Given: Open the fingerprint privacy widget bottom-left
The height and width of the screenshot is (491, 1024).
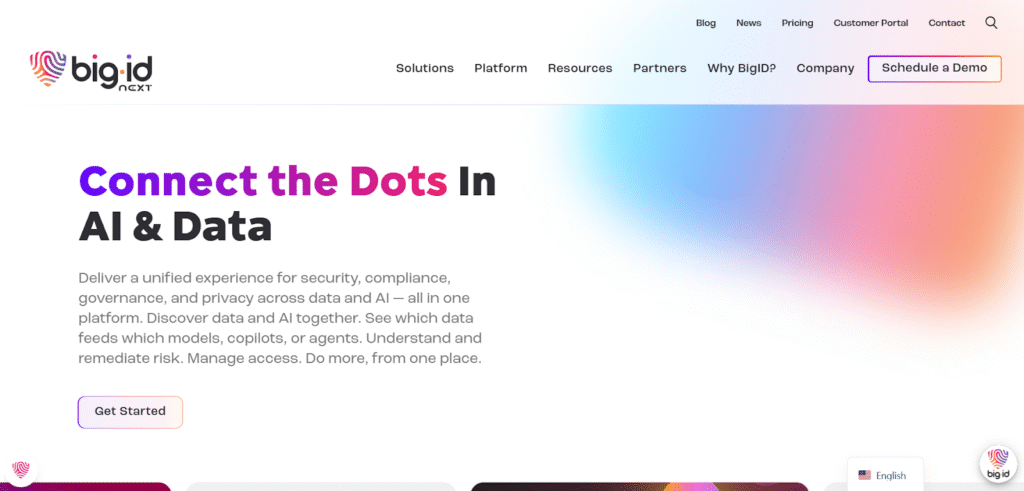Looking at the screenshot, I should (21, 469).
